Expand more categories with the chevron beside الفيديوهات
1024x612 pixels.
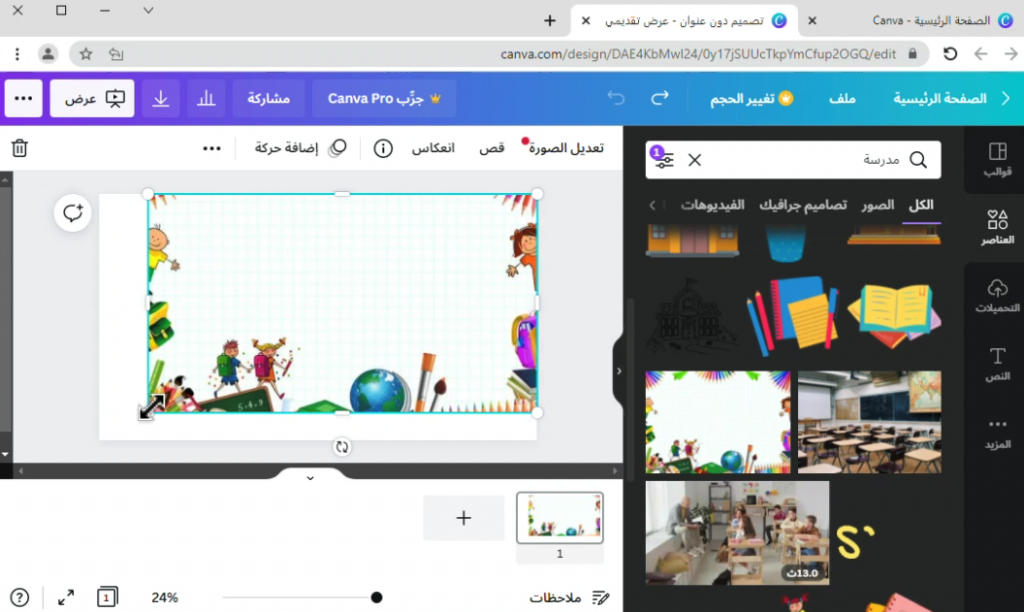coord(653,204)
